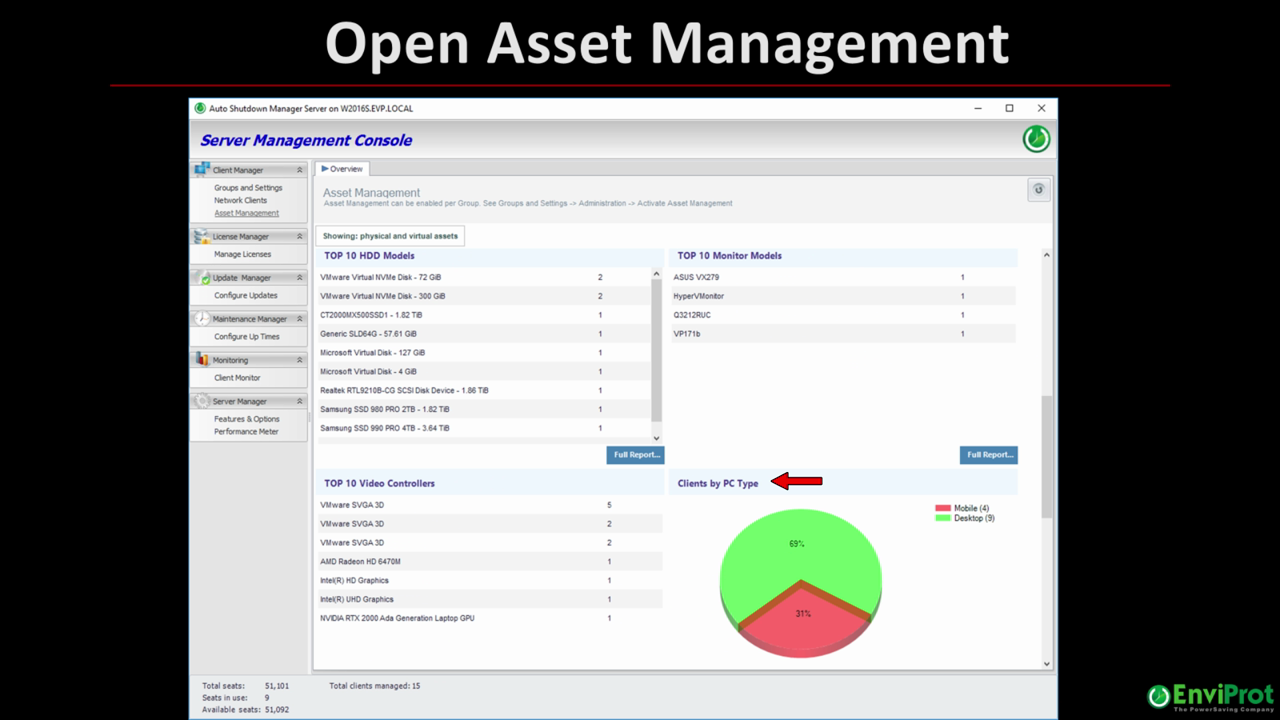Image resolution: width=1280 pixels, height=720 pixels.
Task: Click the main panel scroll-down arrow
Action: pyautogui.click(x=1047, y=663)
